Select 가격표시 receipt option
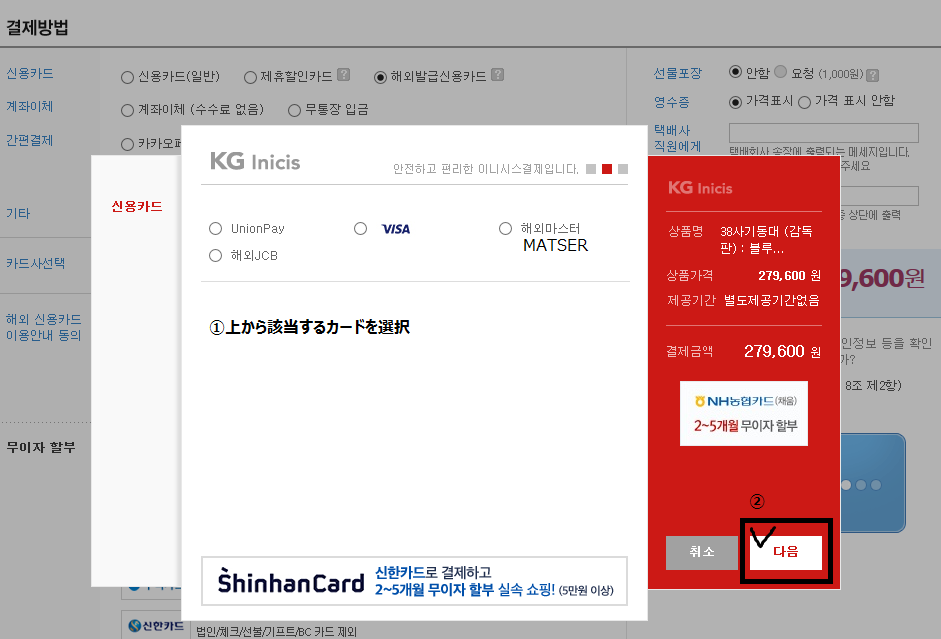The height and width of the screenshot is (639, 941). (x=735, y=102)
